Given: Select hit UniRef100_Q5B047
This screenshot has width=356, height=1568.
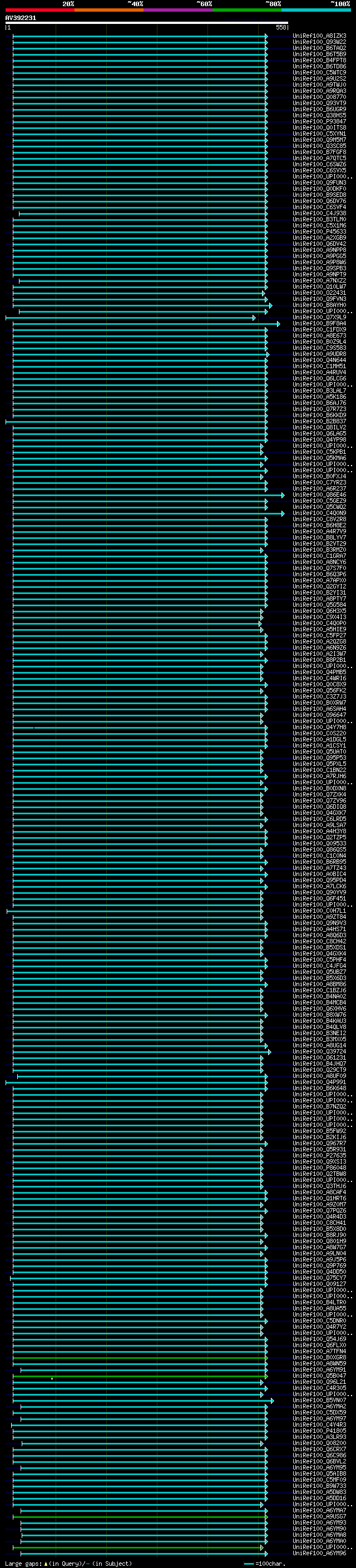Looking at the screenshot, I should [x=319, y=1376].
